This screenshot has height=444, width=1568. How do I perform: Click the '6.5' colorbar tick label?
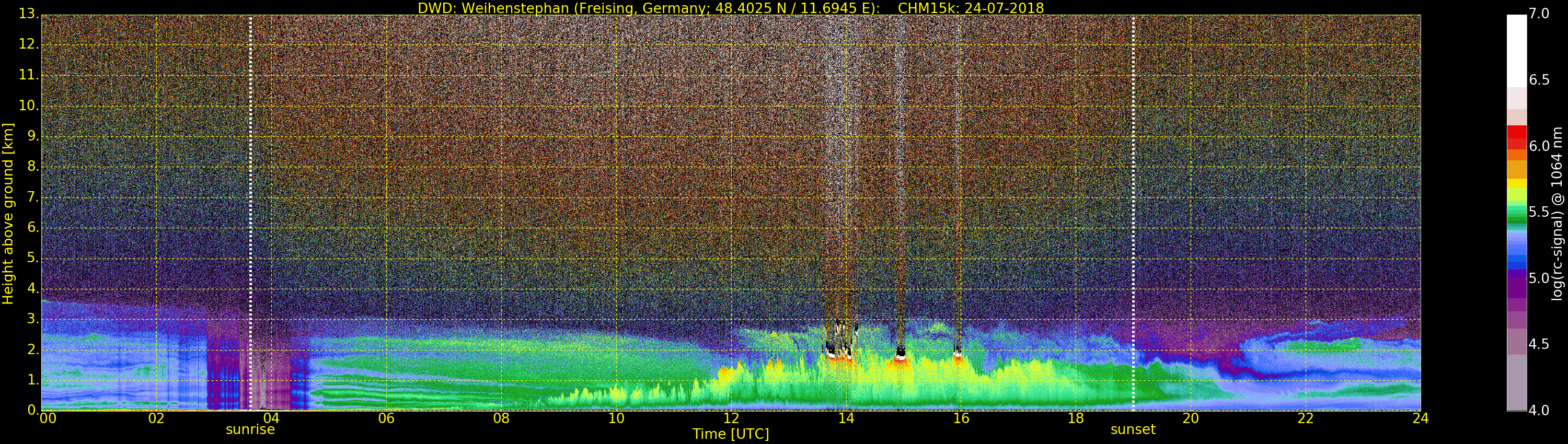(1539, 80)
